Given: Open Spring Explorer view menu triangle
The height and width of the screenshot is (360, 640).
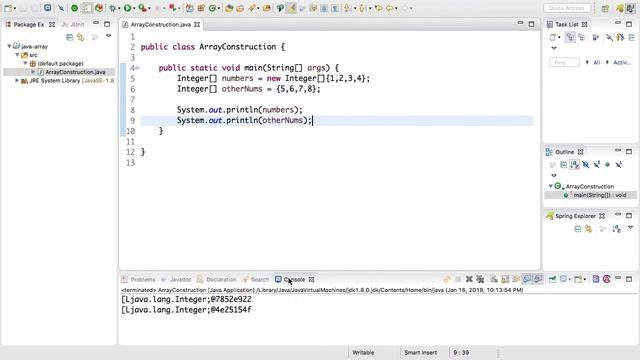Looking at the screenshot, I should click(630, 227).
